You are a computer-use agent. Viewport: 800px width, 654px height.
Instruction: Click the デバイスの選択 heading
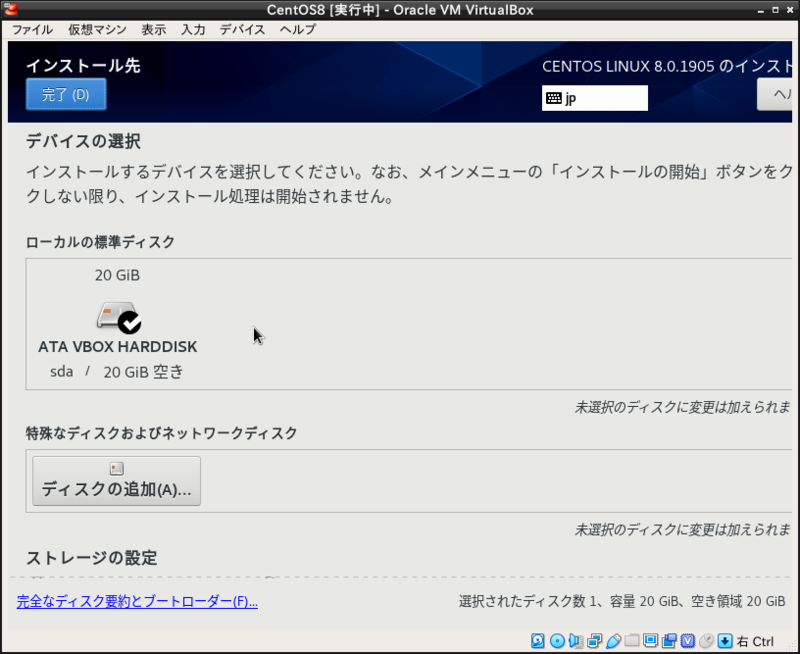point(83,141)
